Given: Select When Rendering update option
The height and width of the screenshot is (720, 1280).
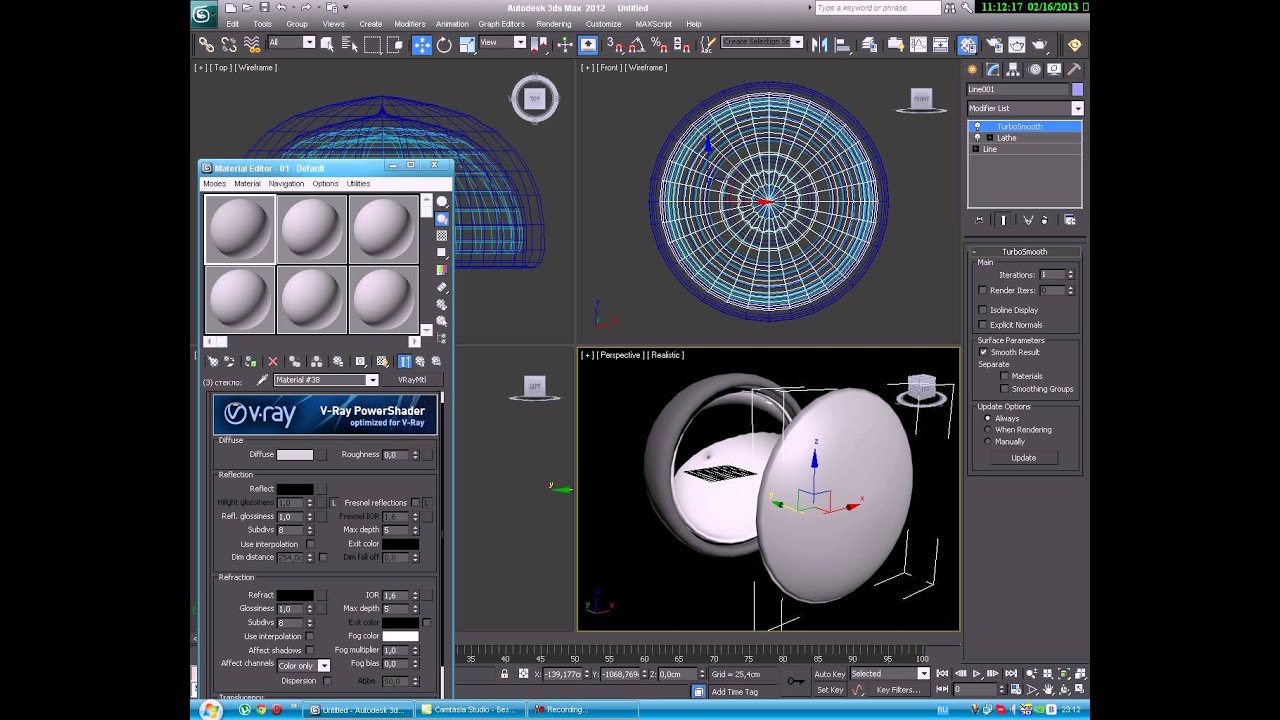Looking at the screenshot, I should pos(987,430).
